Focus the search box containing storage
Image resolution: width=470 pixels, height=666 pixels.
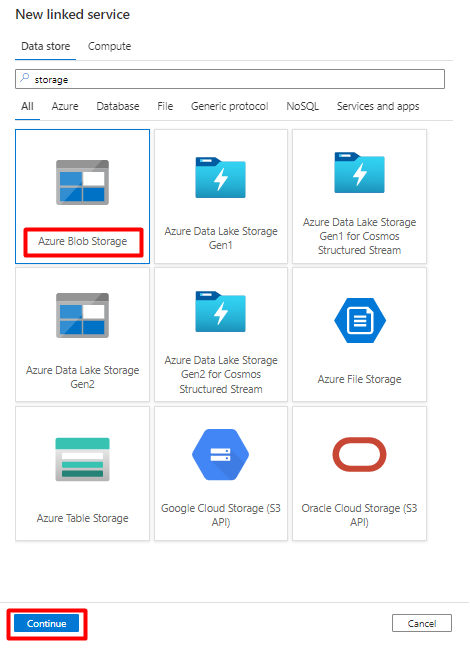coord(230,79)
